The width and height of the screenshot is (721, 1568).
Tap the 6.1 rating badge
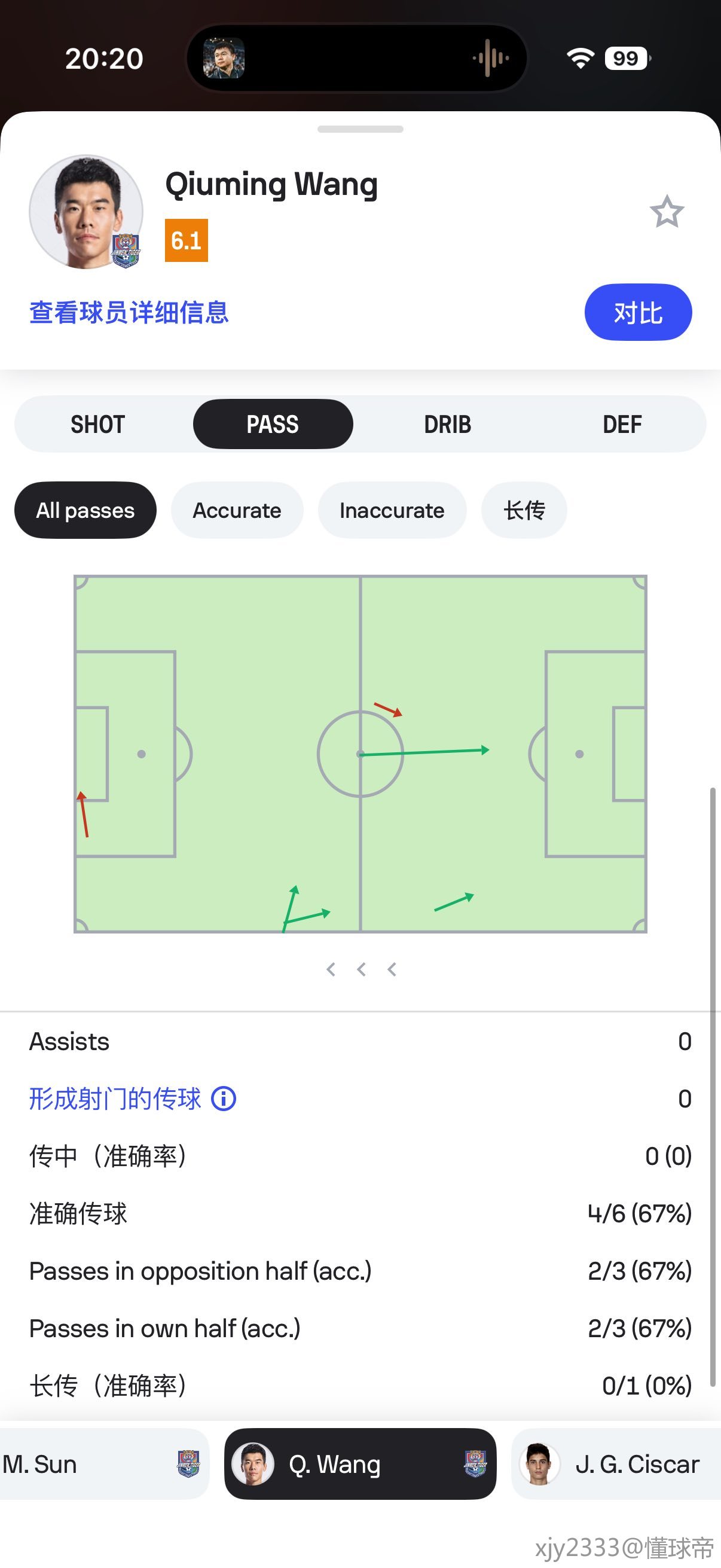tap(186, 240)
